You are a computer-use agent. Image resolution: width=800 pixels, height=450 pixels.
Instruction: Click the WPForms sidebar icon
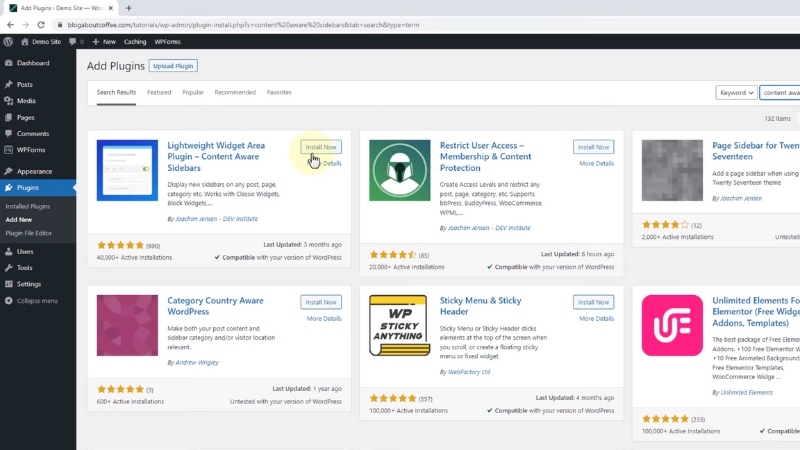pos(9,150)
